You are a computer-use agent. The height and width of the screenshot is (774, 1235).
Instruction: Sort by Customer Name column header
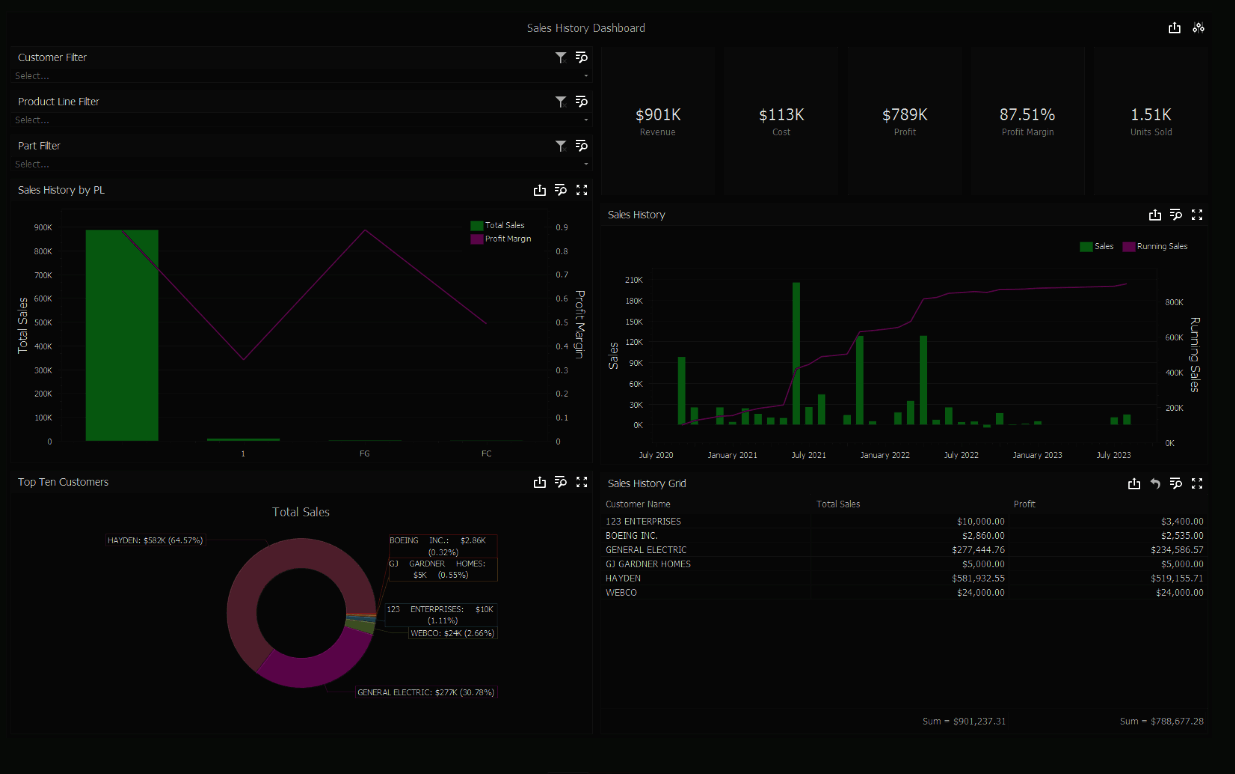(x=638, y=504)
